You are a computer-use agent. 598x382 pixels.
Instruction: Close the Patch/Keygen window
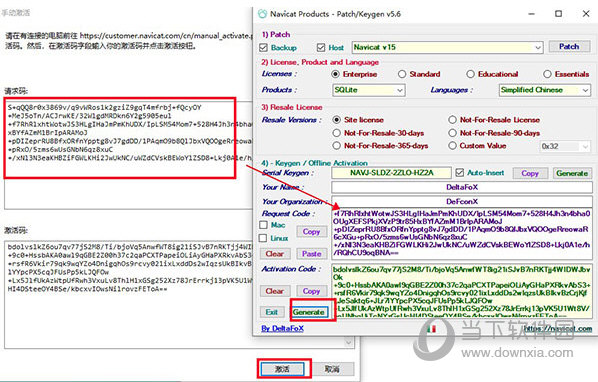(x=586, y=14)
